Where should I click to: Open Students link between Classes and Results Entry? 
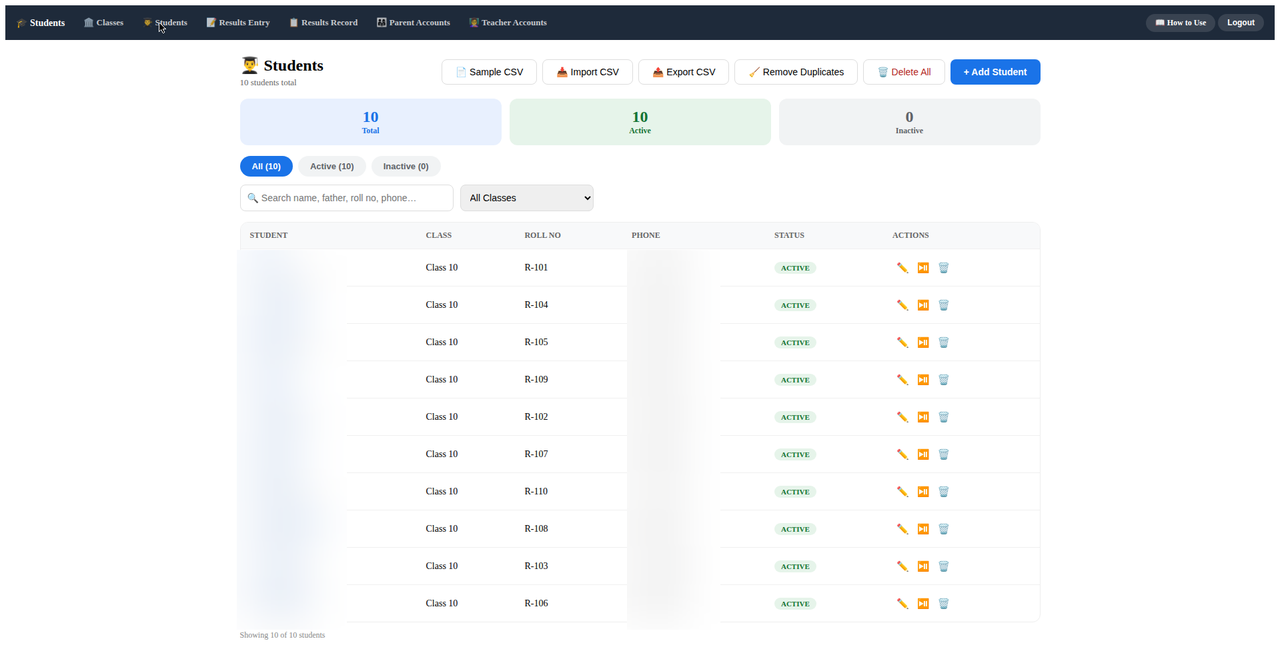pyautogui.click(x=165, y=22)
